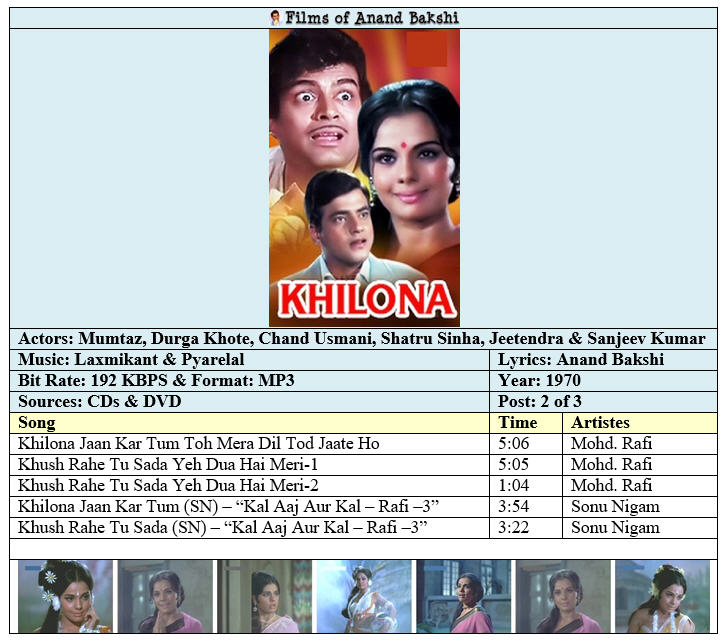This screenshot has height=641, width=727.
Task: Click 'Sources: CDs & DVD' cell
Action: click(249, 401)
